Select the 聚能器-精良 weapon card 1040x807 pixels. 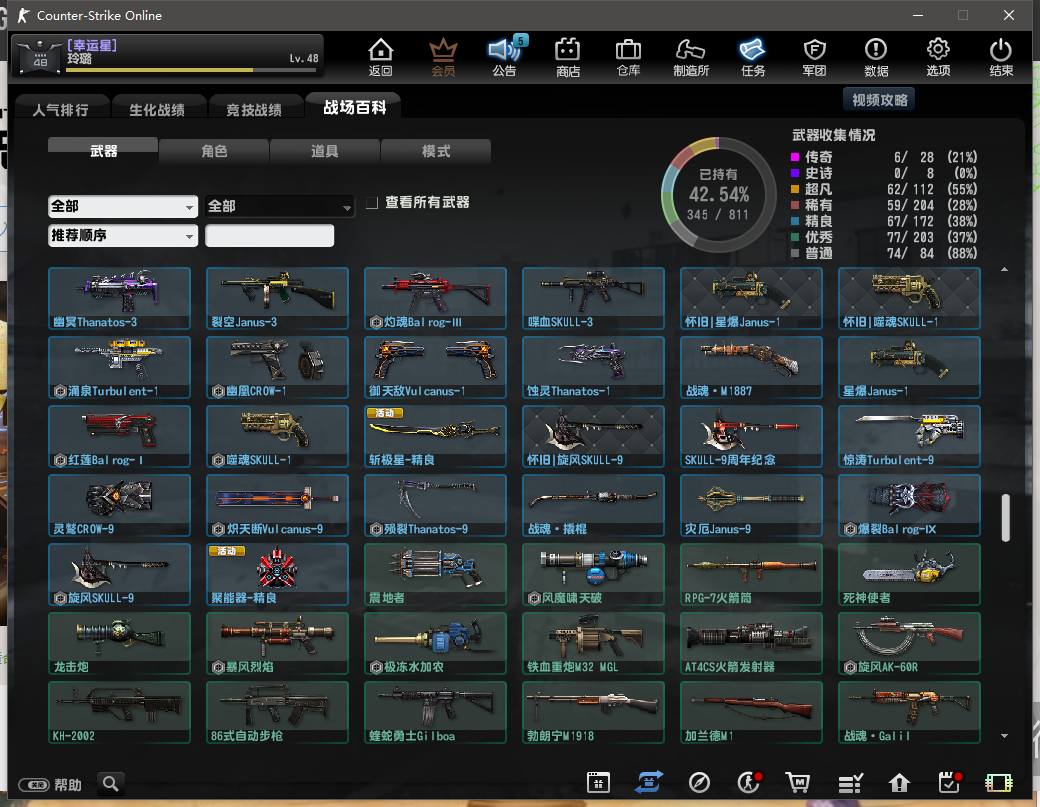point(277,574)
